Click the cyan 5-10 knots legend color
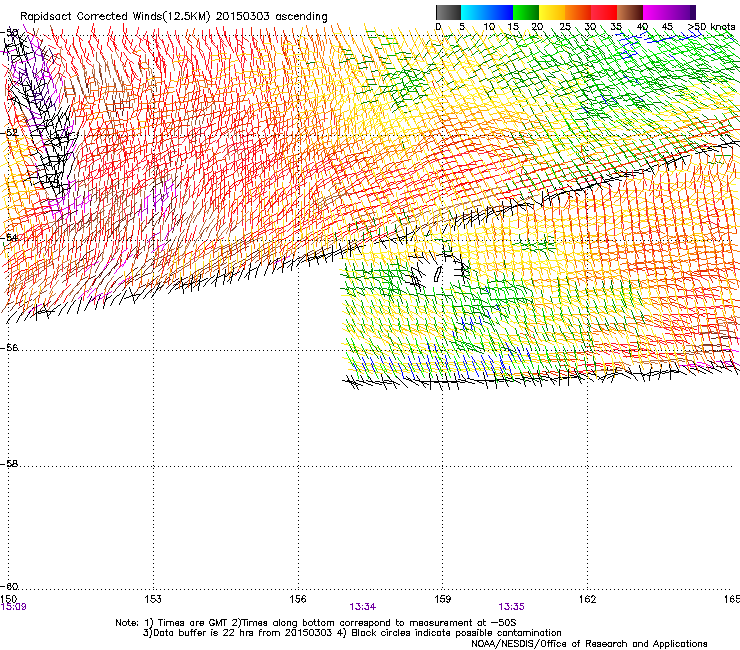Image resolution: width=740 pixels, height=650 pixels. [474, 12]
